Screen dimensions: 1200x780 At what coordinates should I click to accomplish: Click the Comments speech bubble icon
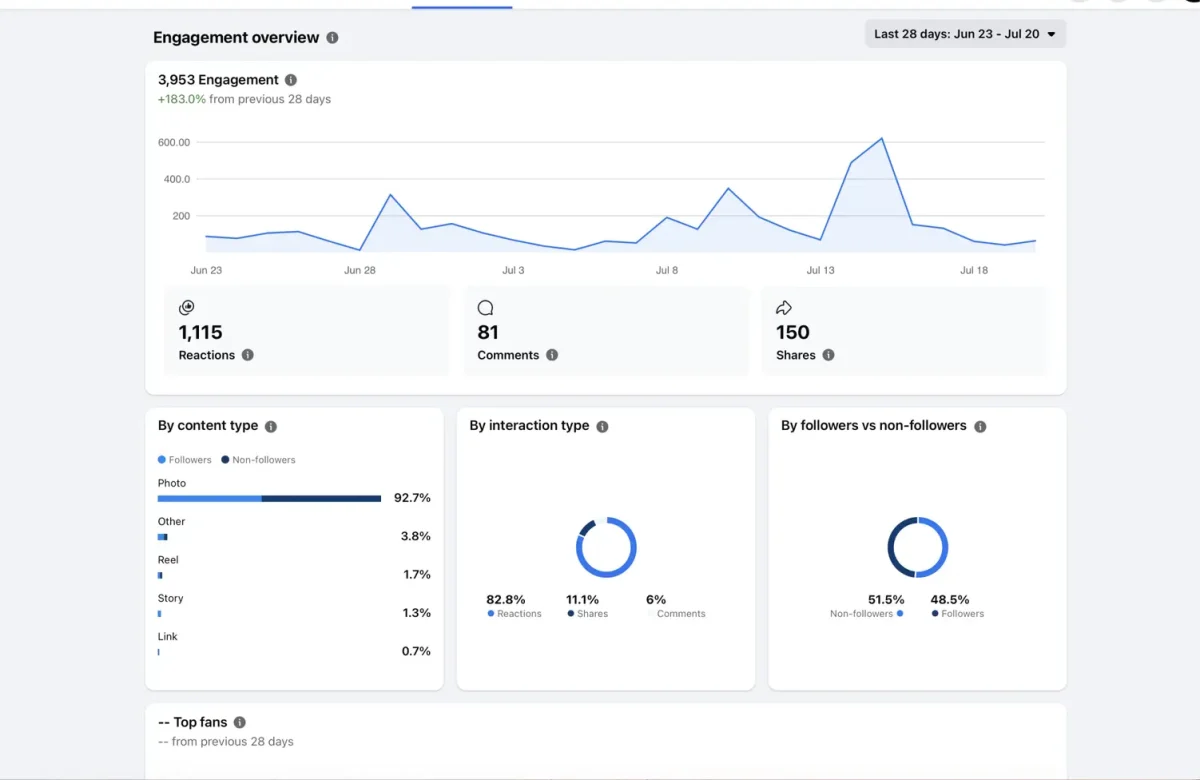(486, 308)
